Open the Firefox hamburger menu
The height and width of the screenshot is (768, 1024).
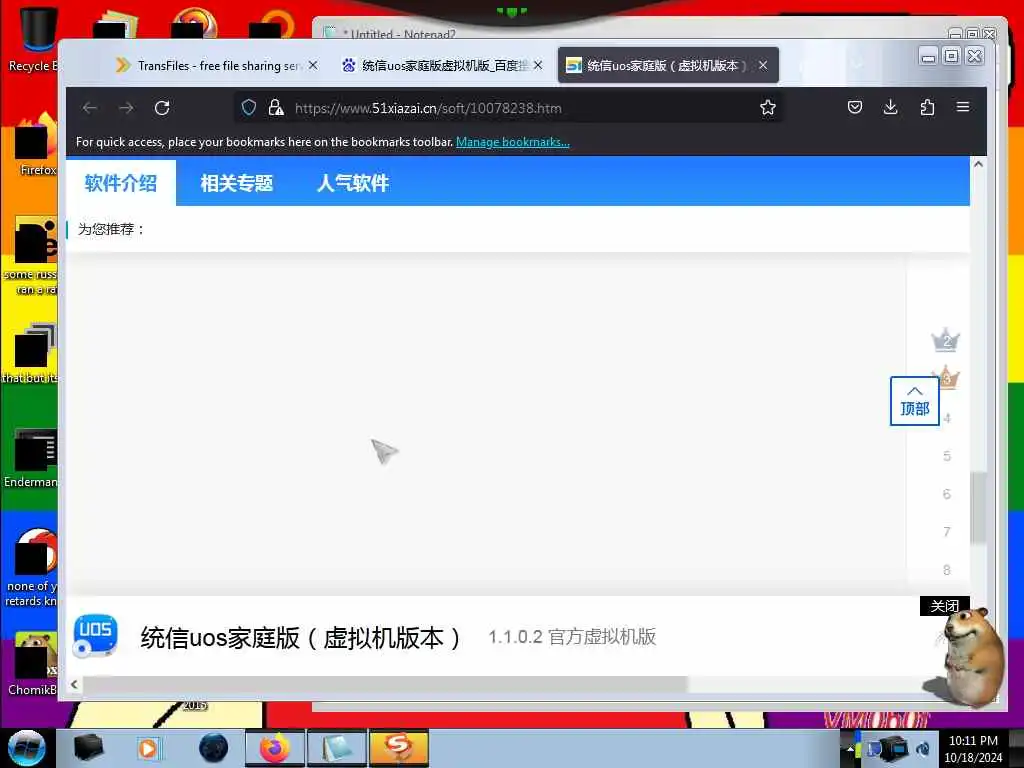pyautogui.click(x=963, y=107)
